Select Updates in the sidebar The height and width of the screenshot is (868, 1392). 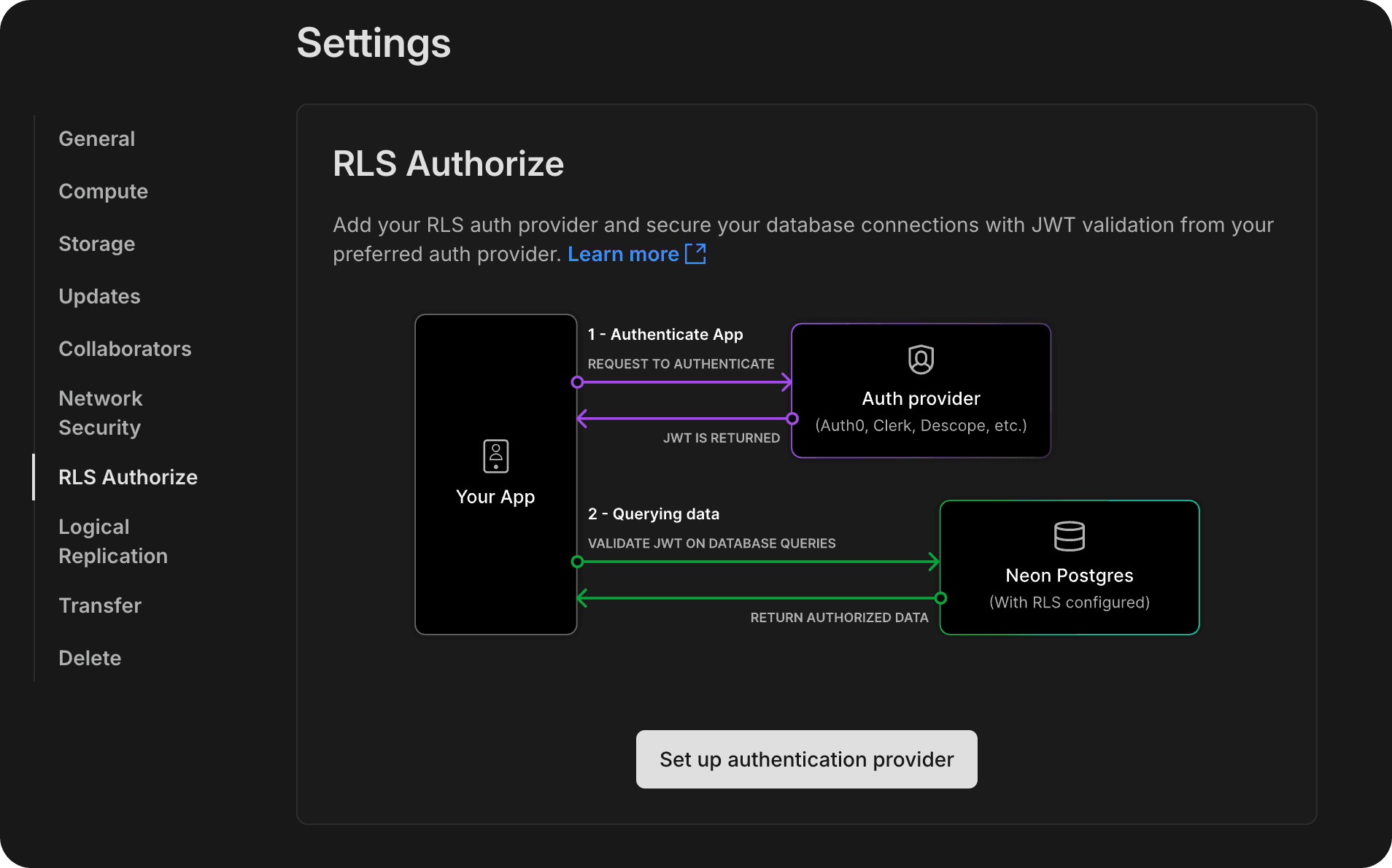pos(99,296)
